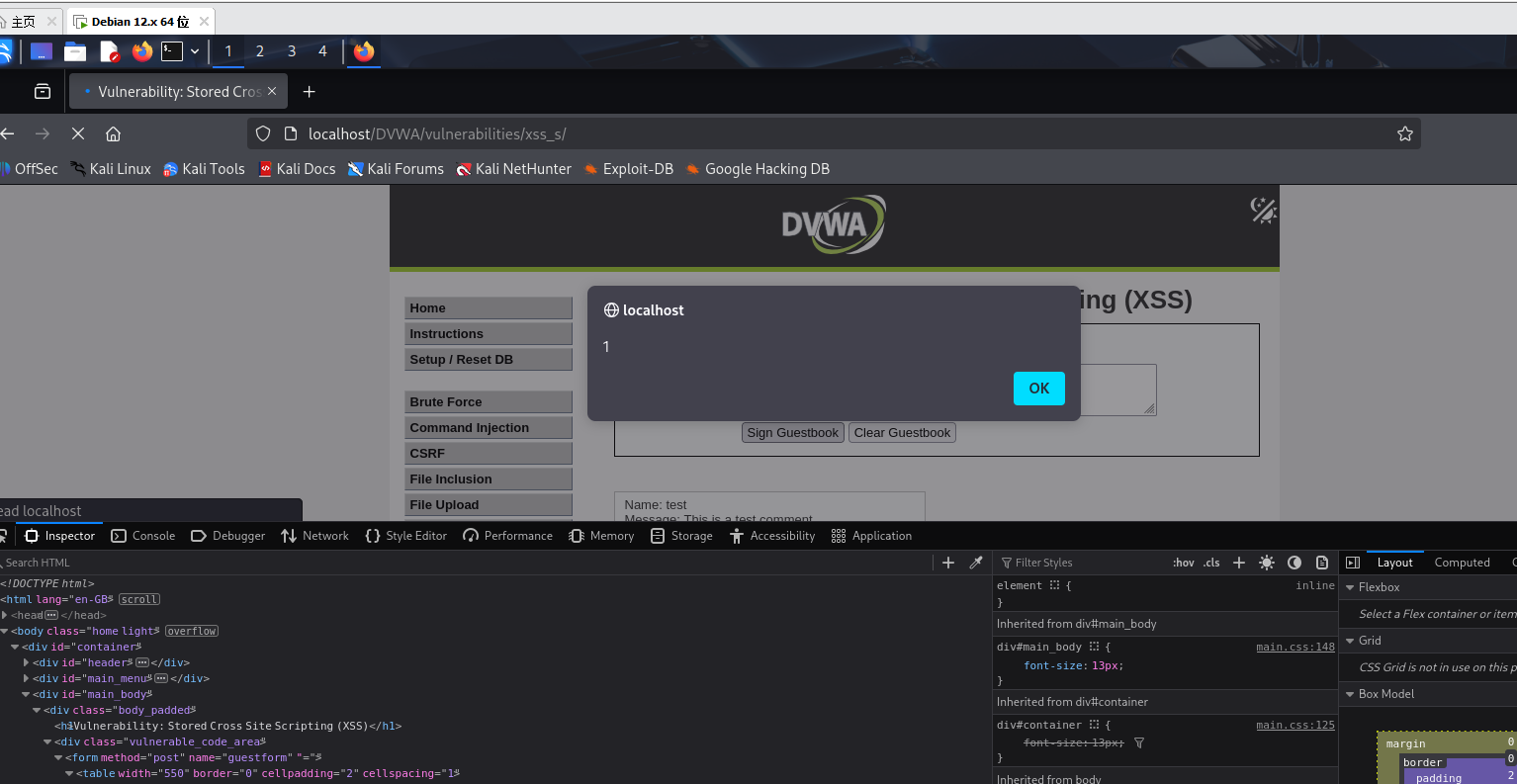Toggle the .cls classes panel

tap(1211, 563)
